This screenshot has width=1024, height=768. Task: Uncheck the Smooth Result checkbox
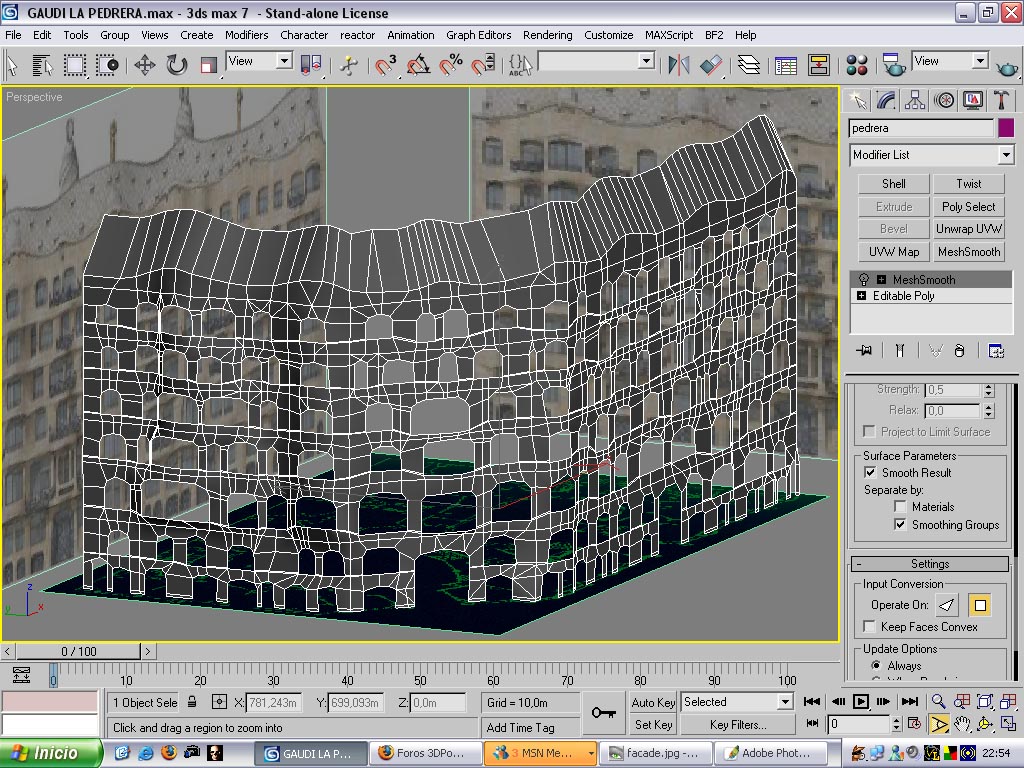point(870,473)
